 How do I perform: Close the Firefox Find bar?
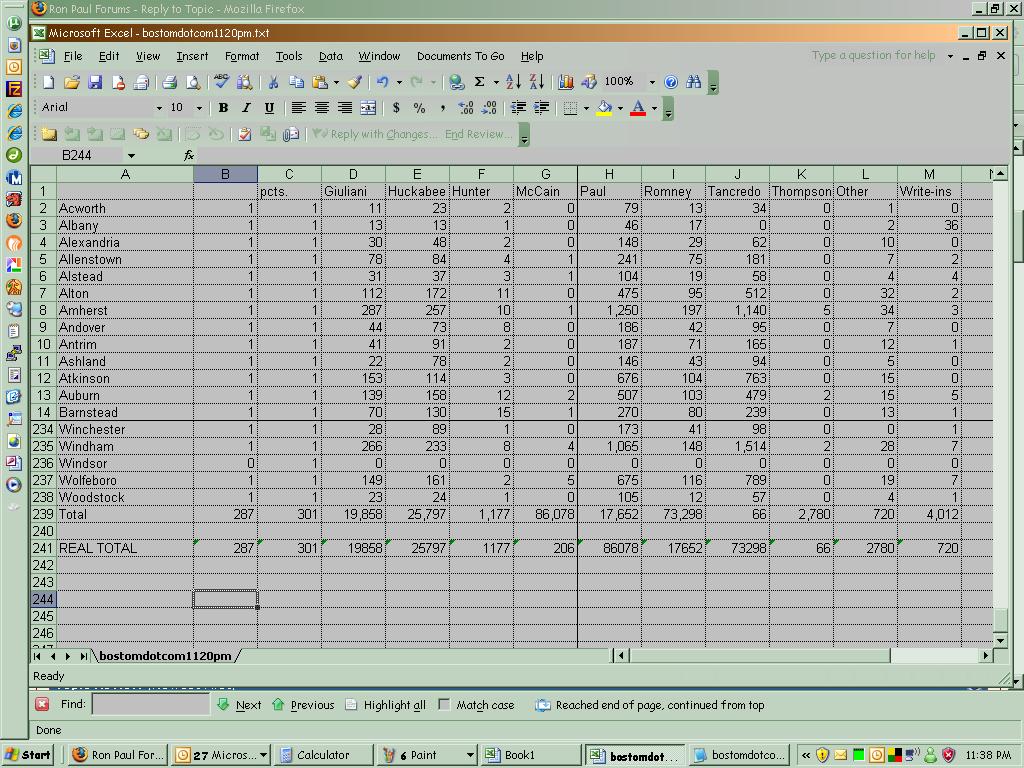tap(42, 704)
